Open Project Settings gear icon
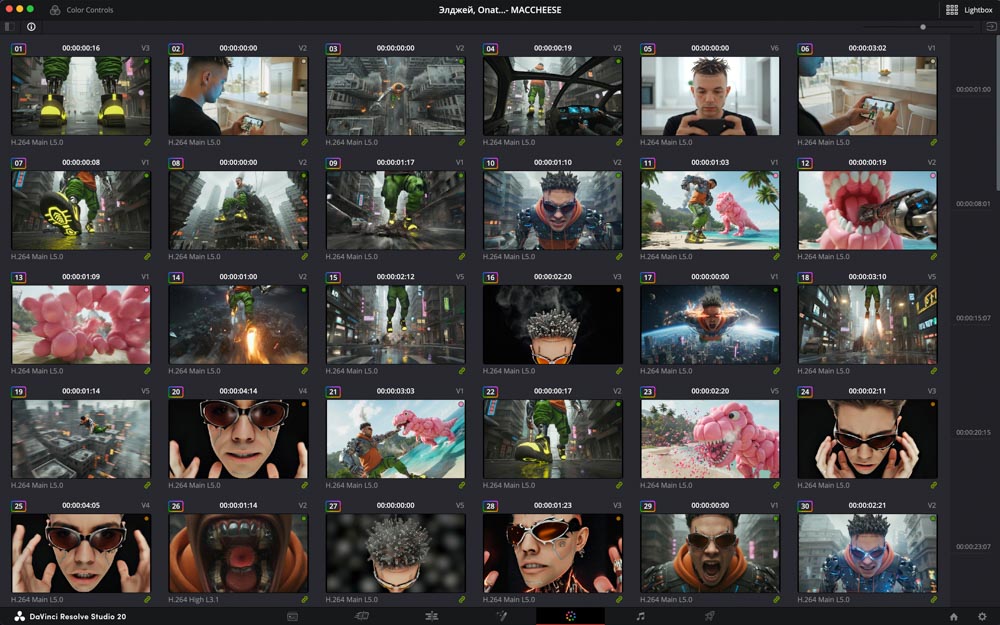 click(x=982, y=617)
